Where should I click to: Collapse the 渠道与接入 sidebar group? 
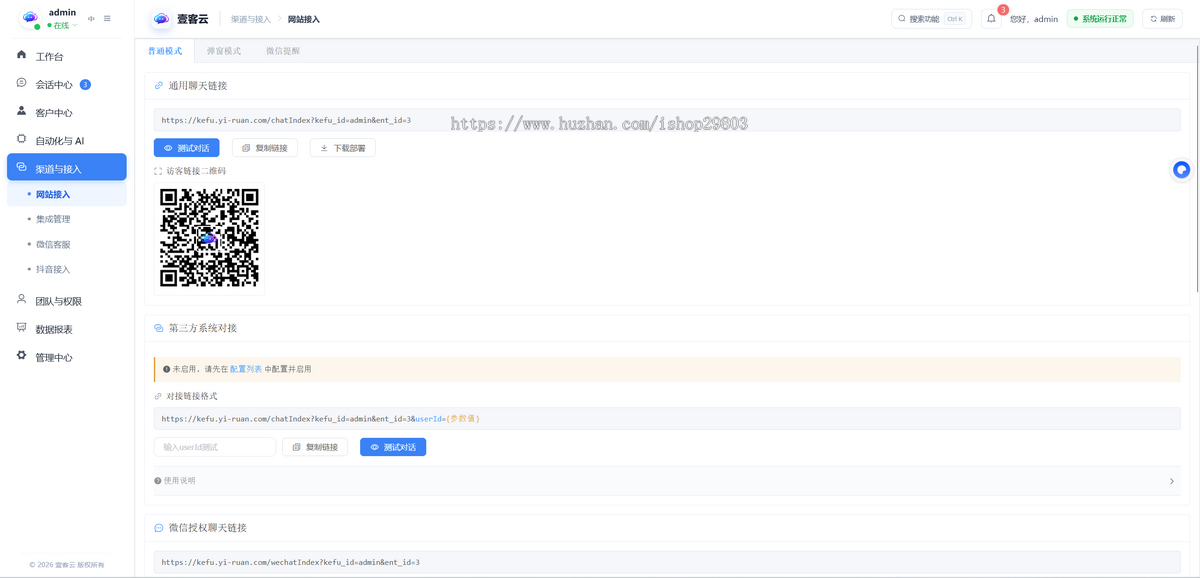coord(67,168)
